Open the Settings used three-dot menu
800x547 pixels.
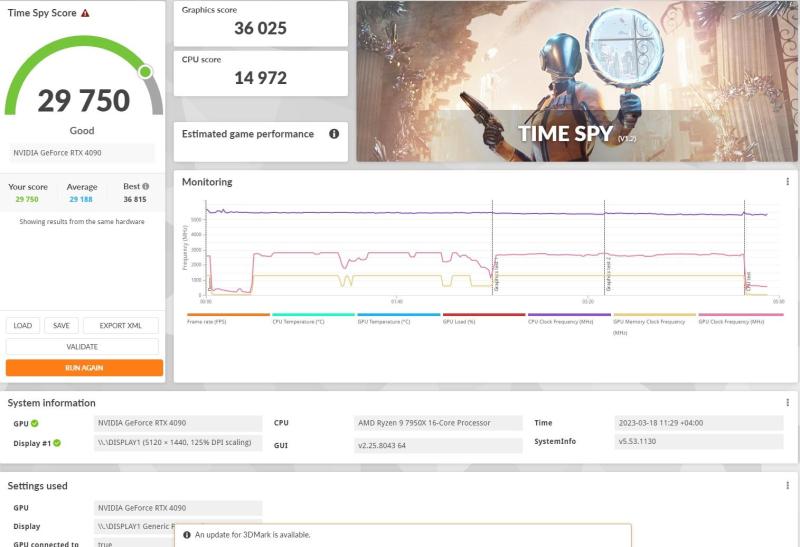(787, 486)
